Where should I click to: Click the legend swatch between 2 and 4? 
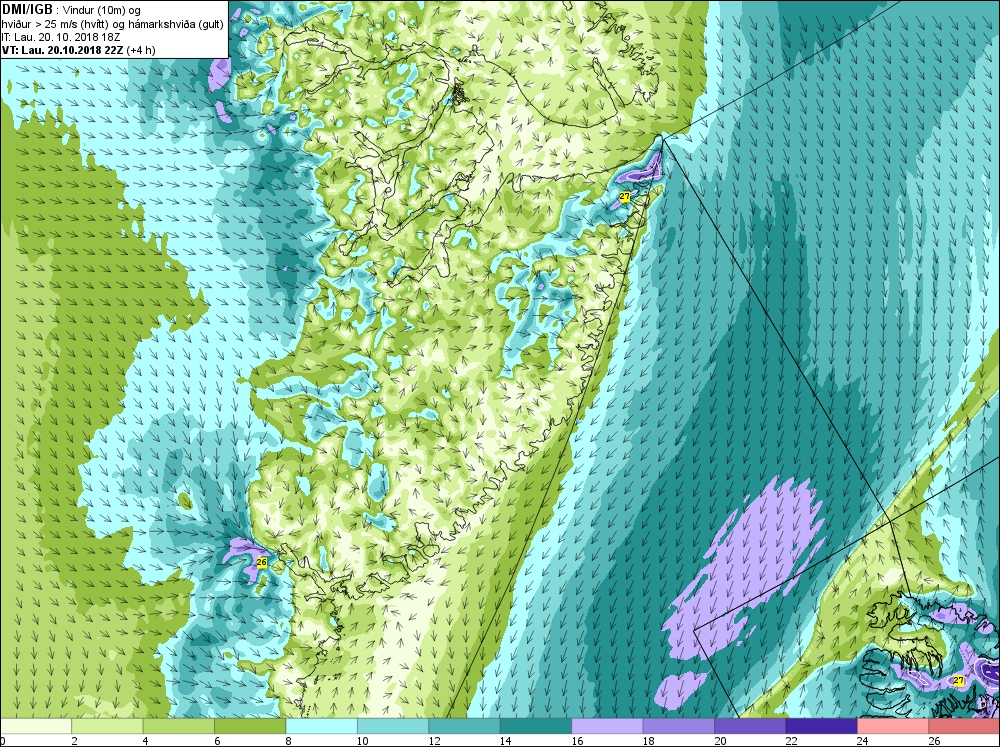tap(107, 726)
